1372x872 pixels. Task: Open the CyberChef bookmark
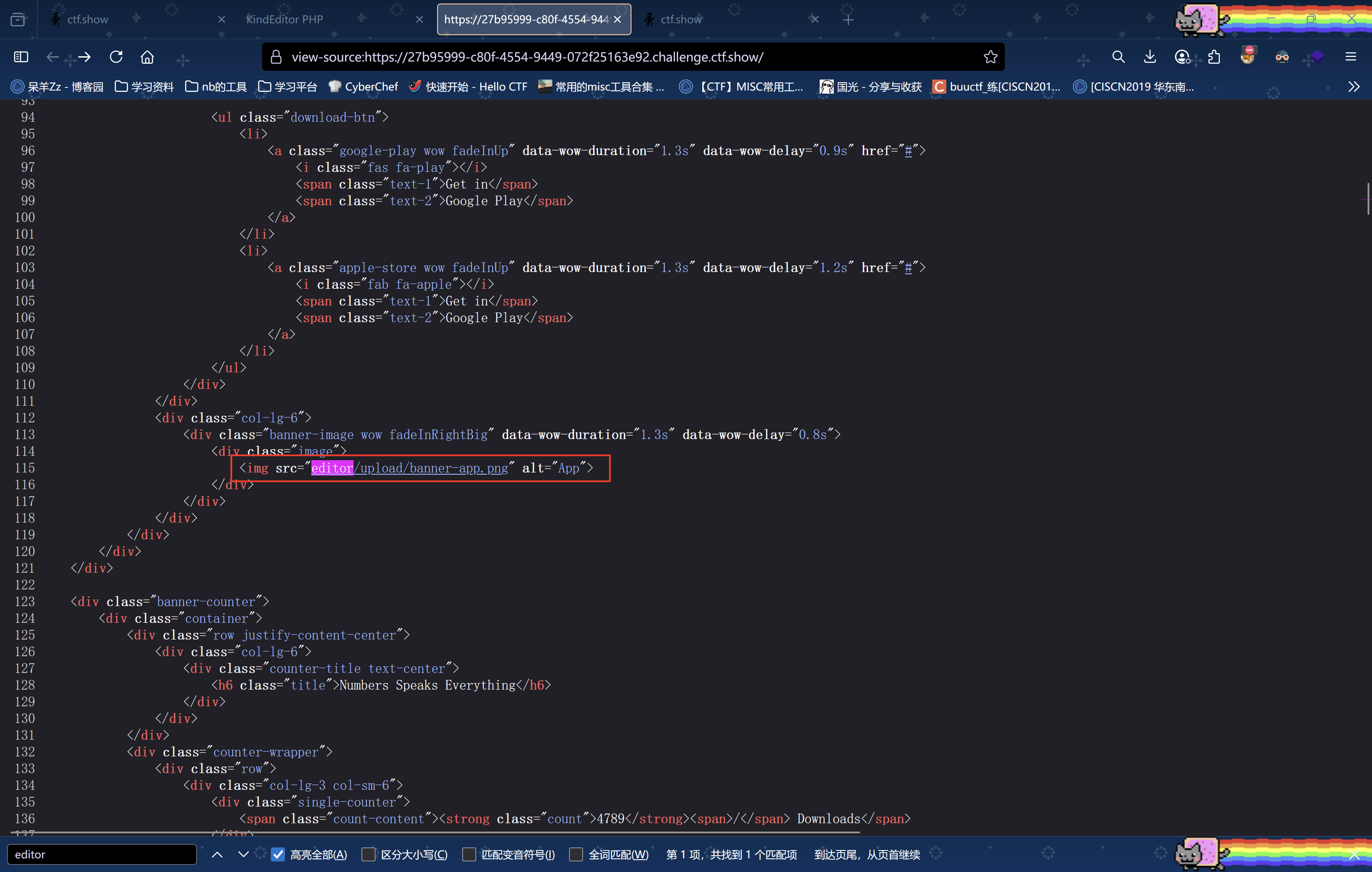click(364, 87)
